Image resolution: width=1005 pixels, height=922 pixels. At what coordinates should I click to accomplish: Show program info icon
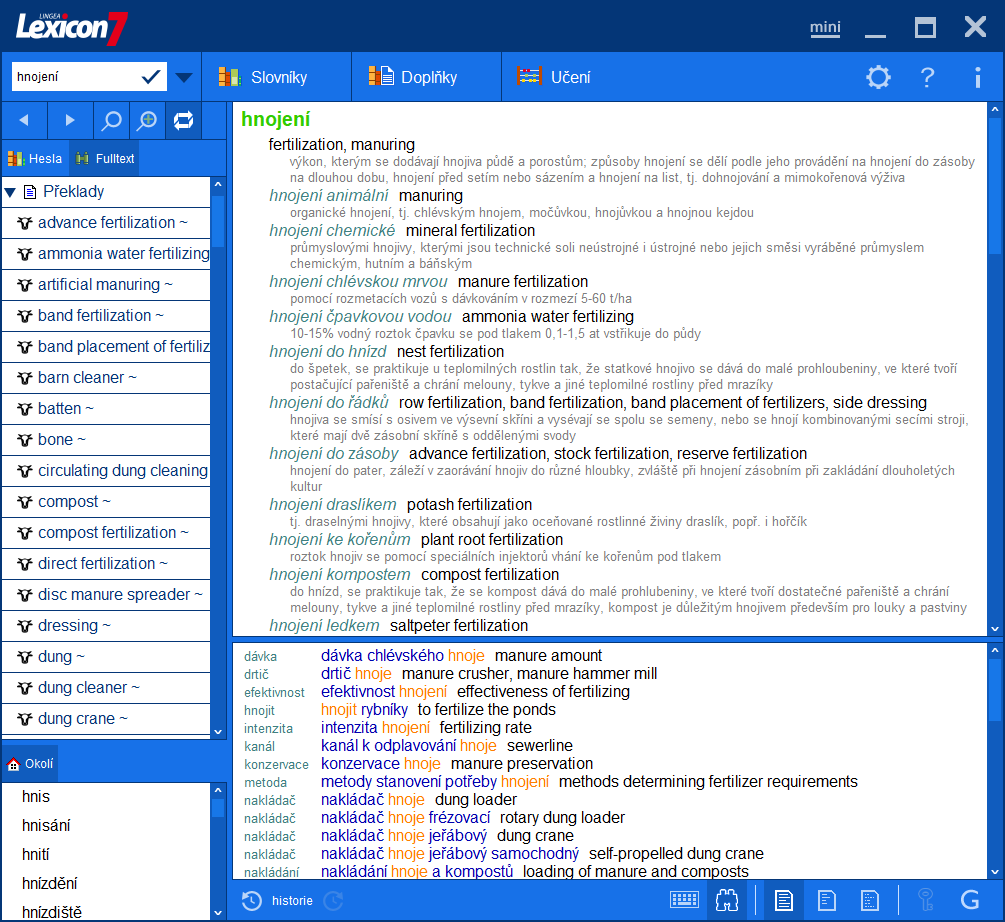coord(977,78)
